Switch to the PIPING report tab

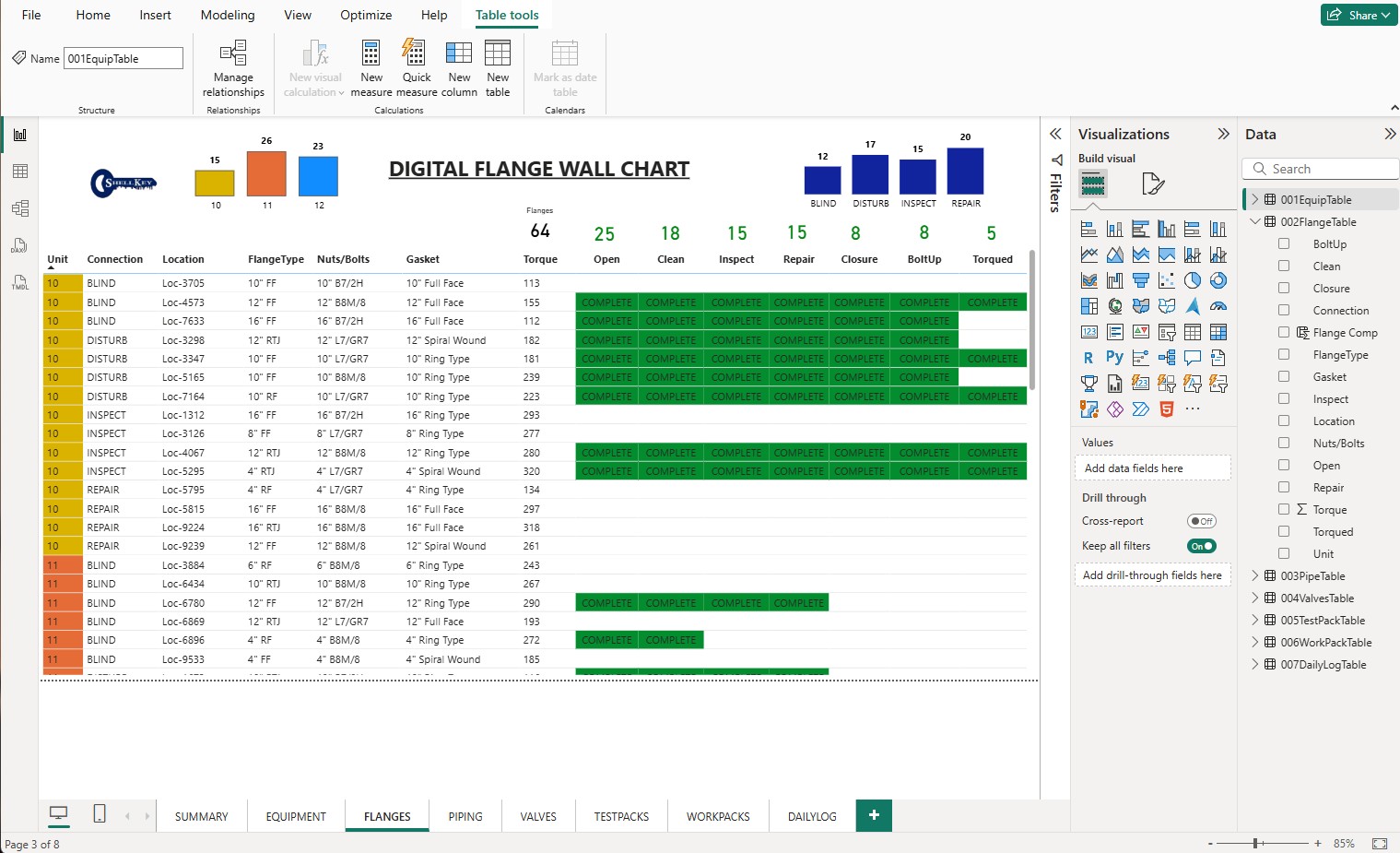tap(465, 815)
